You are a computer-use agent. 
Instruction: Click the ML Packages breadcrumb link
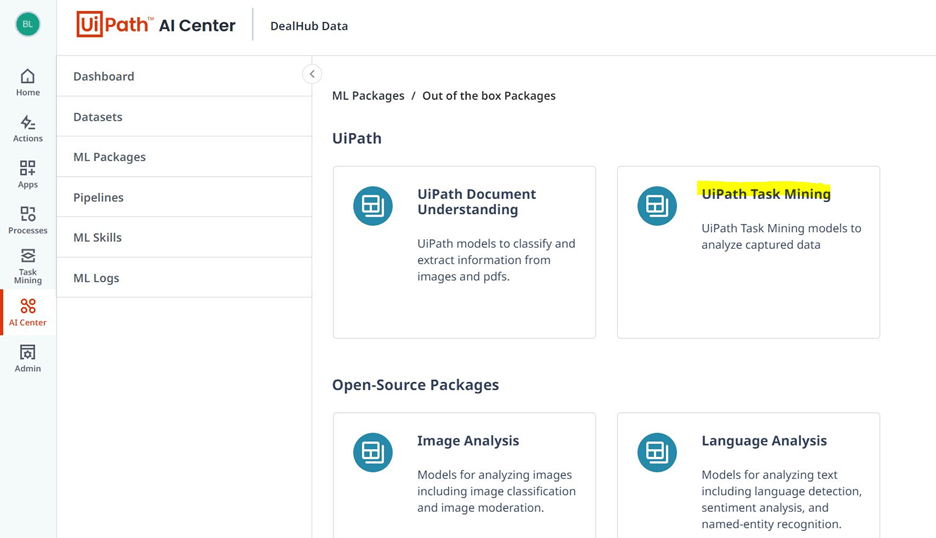(368, 96)
